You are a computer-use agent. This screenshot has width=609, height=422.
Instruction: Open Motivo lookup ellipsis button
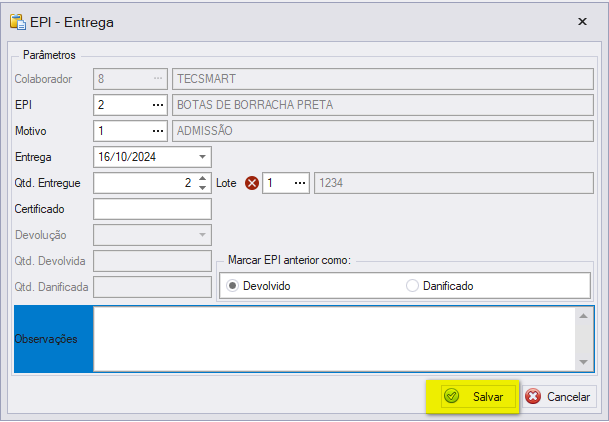158,131
